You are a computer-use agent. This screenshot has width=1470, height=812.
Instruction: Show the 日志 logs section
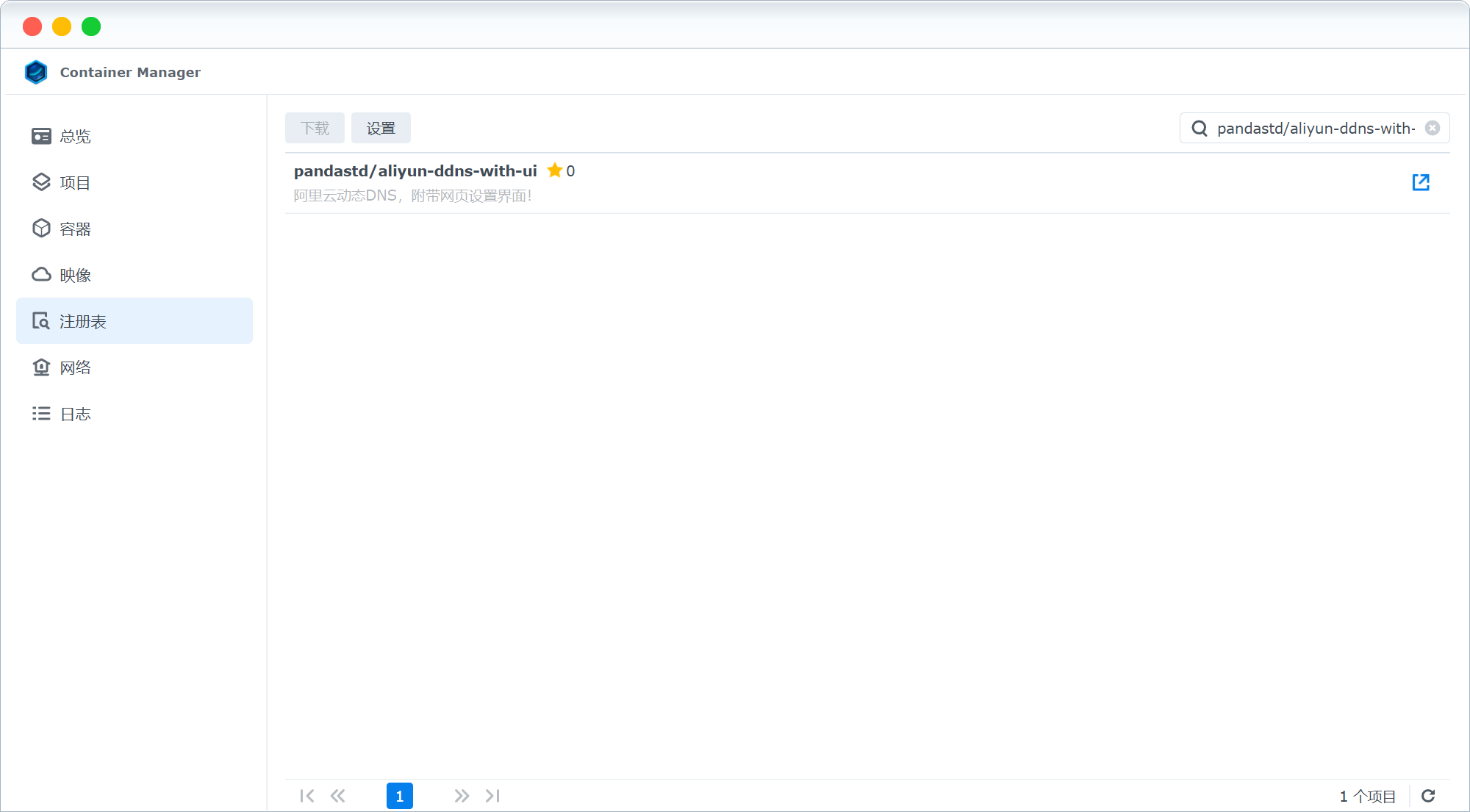(x=74, y=414)
